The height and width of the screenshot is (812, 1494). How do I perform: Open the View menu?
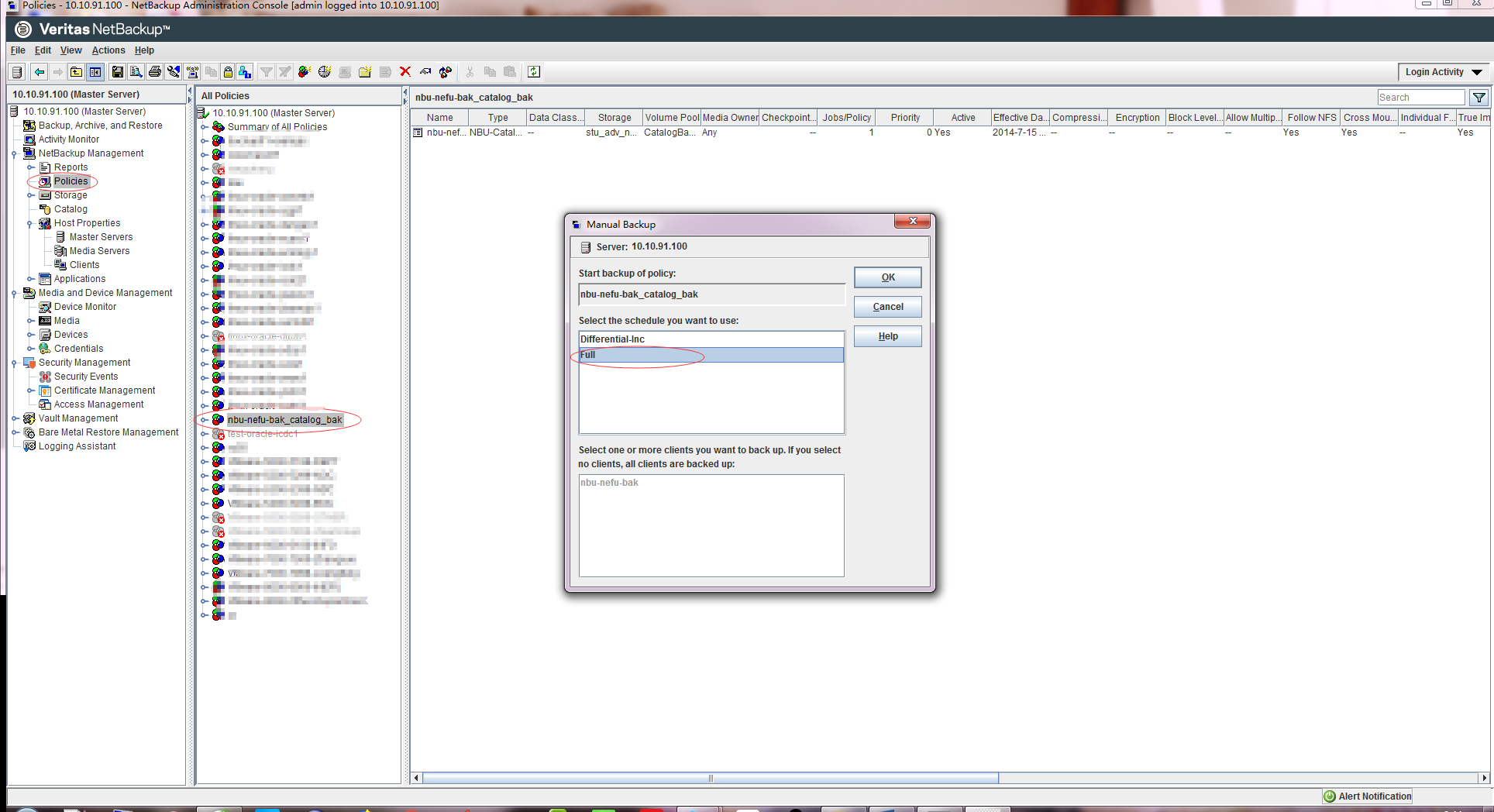(71, 50)
